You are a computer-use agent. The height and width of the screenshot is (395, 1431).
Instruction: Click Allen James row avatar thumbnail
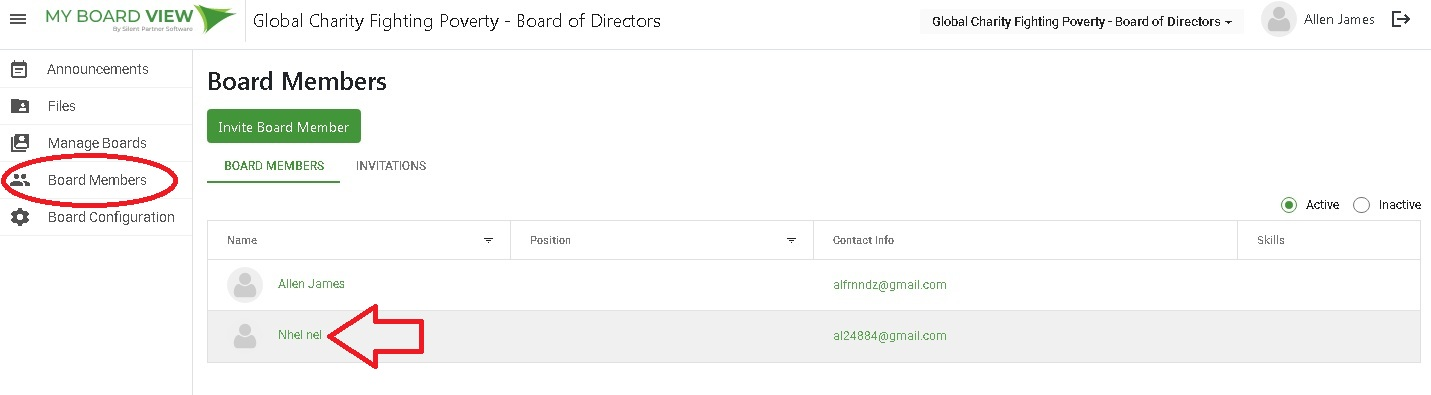point(245,285)
